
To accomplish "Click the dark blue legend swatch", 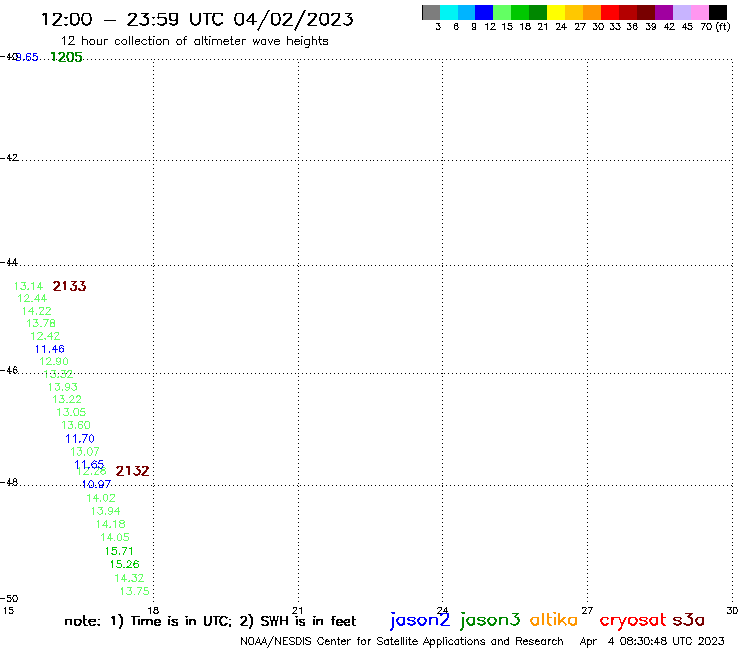I will tap(485, 12).
